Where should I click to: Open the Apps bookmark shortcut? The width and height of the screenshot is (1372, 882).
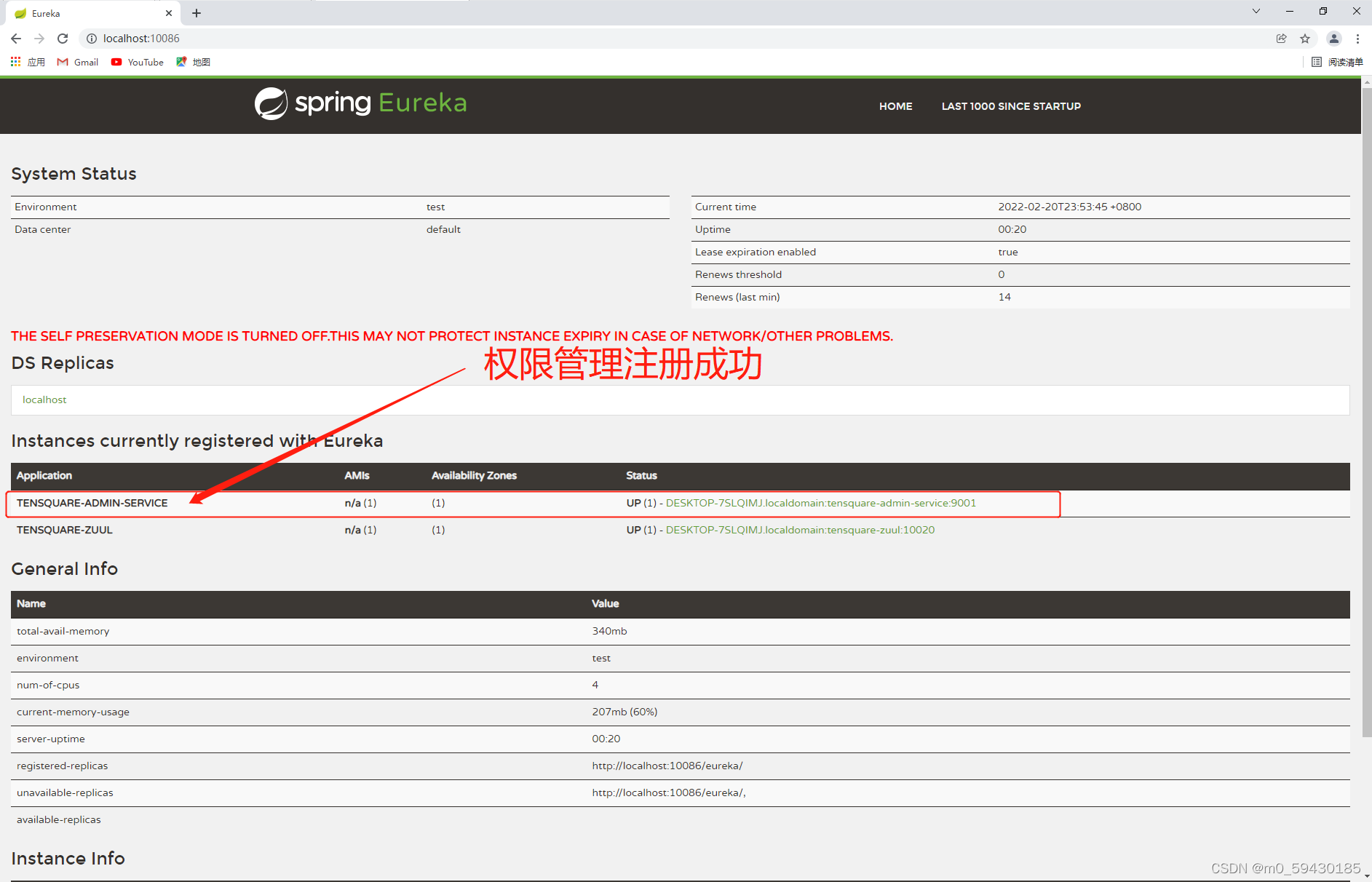28,62
